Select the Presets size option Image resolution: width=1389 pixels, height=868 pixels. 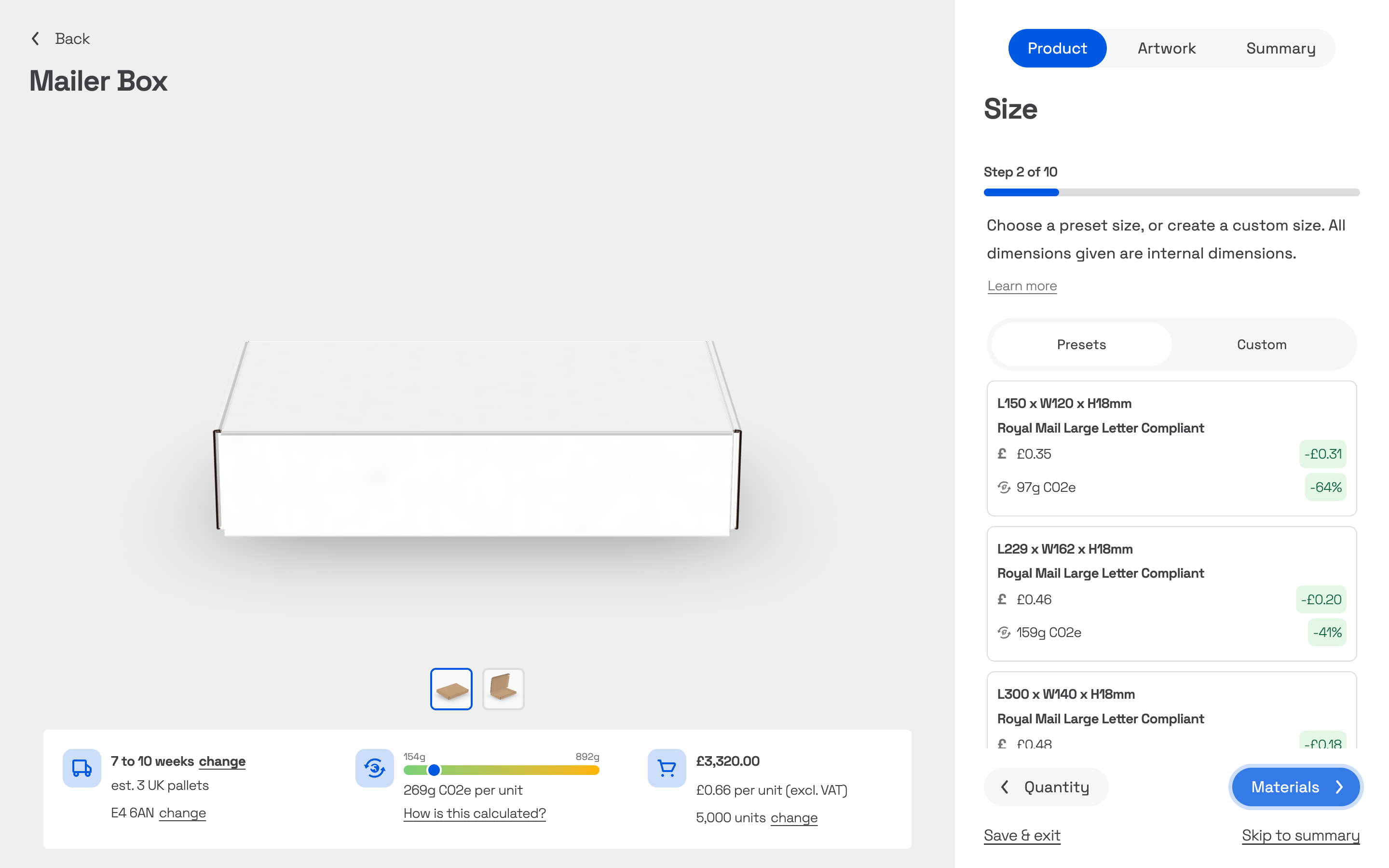(1081, 344)
